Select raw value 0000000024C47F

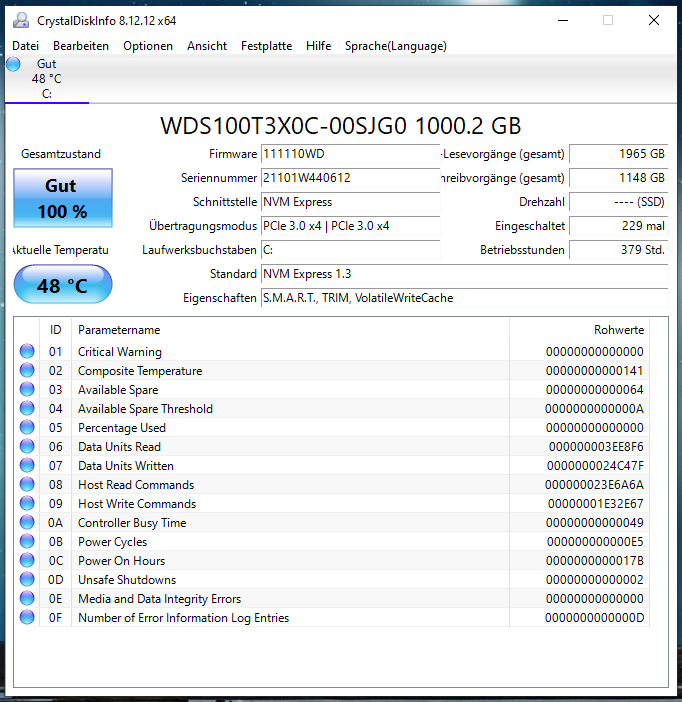click(595, 466)
